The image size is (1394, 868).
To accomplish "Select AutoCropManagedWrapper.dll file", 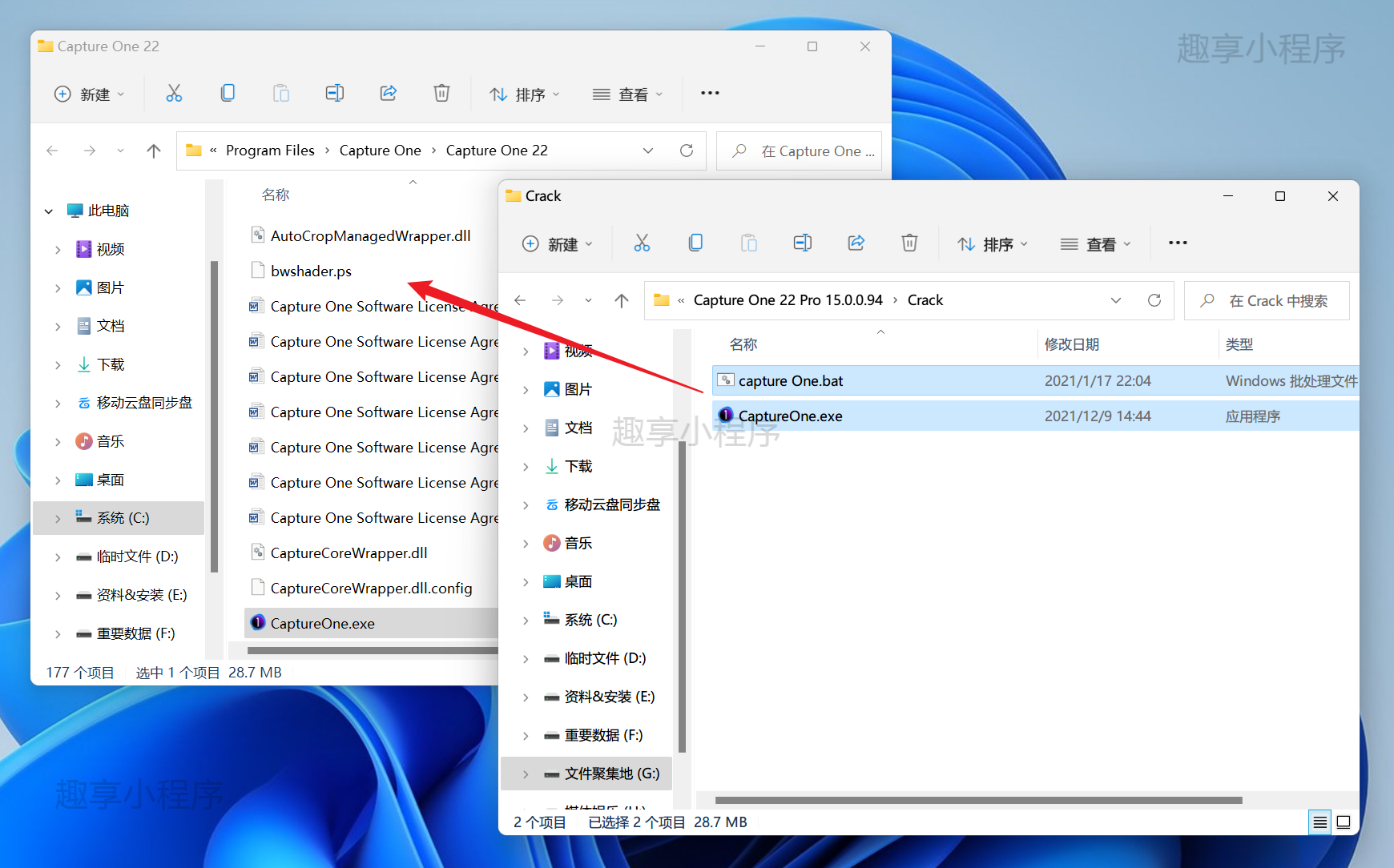I will (371, 235).
